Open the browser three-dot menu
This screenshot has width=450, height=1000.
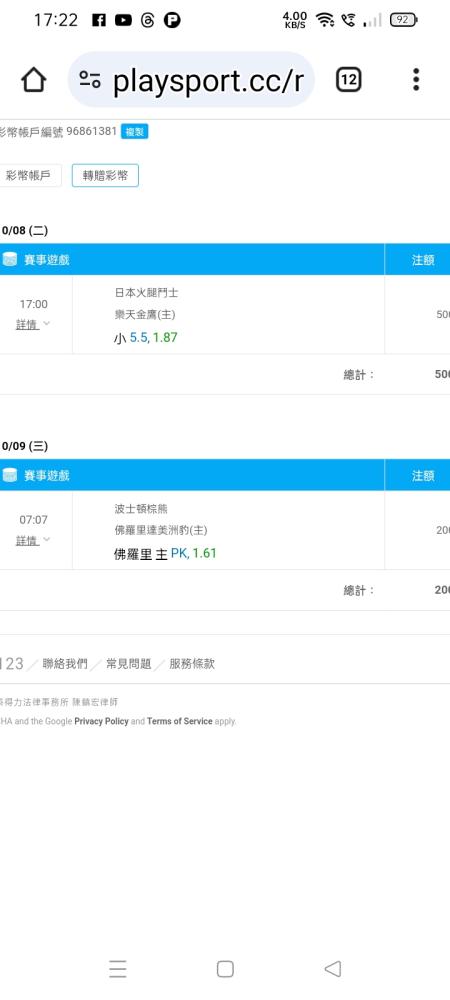(x=416, y=80)
